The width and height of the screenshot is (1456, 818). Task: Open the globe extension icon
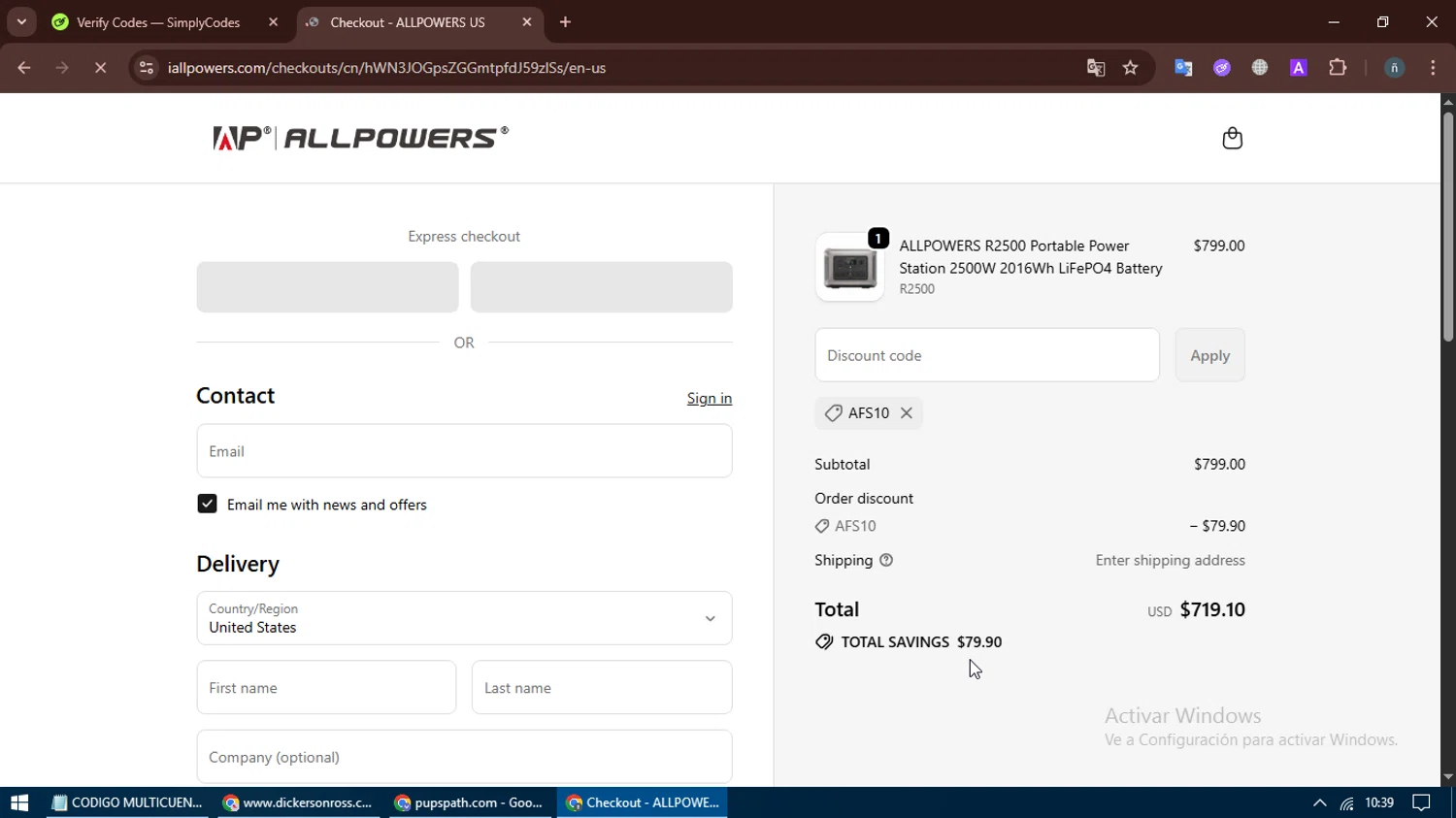tap(1260, 68)
